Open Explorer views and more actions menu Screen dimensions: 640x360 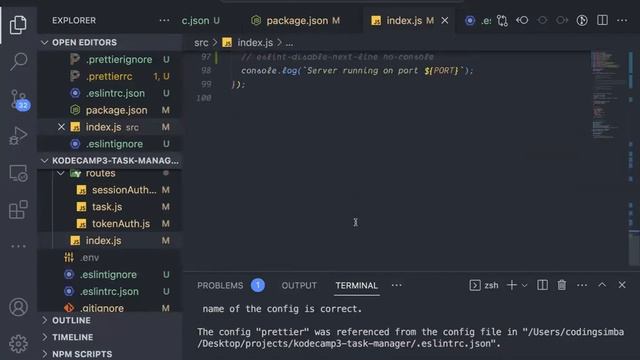pos(164,20)
